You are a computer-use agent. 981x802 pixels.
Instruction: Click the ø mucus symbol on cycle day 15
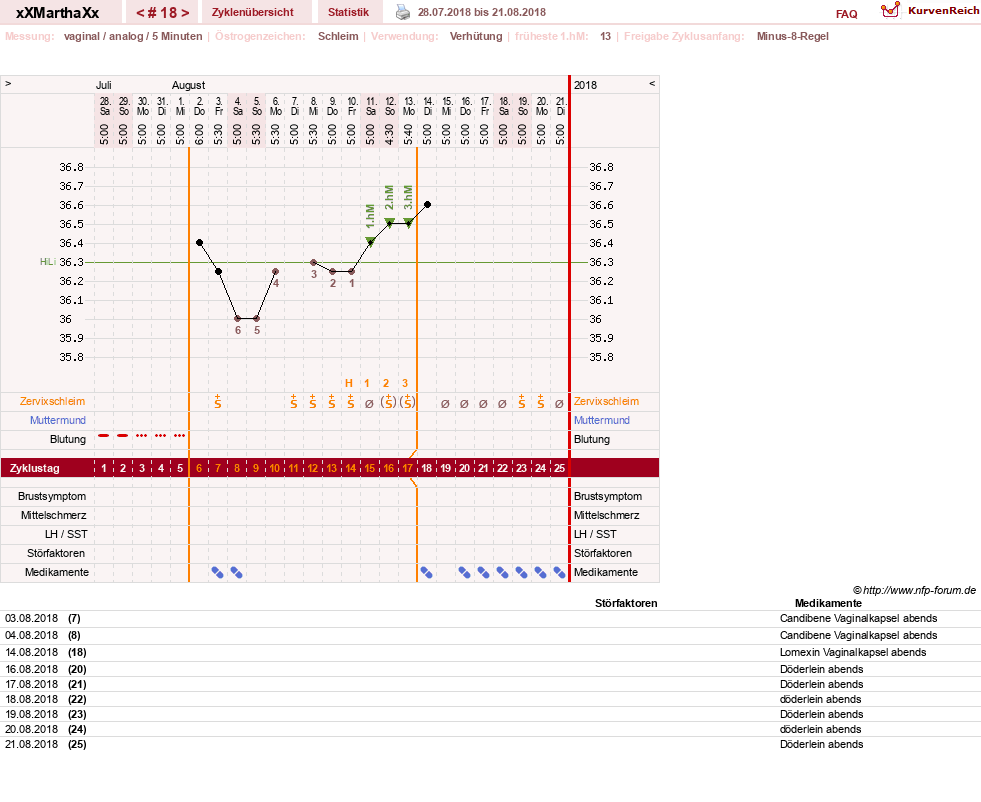(369, 404)
